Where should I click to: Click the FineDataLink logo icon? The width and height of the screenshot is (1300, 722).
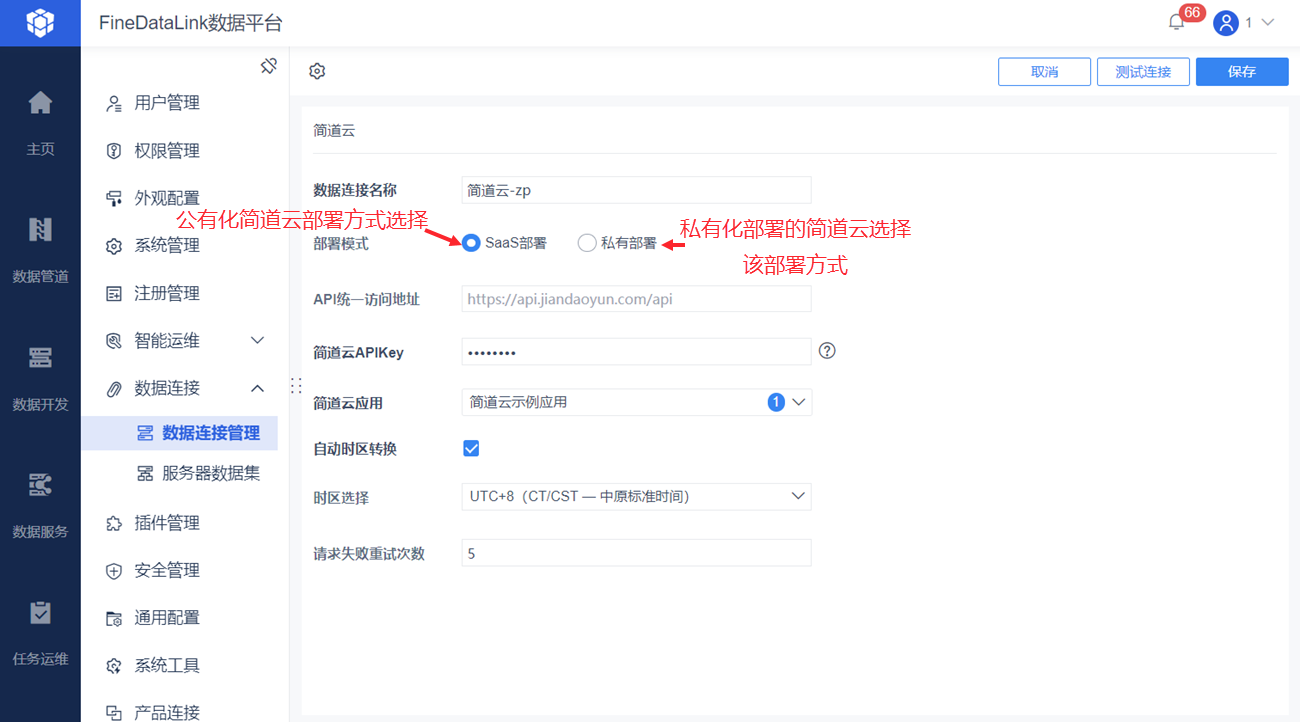pyautogui.click(x=40, y=23)
